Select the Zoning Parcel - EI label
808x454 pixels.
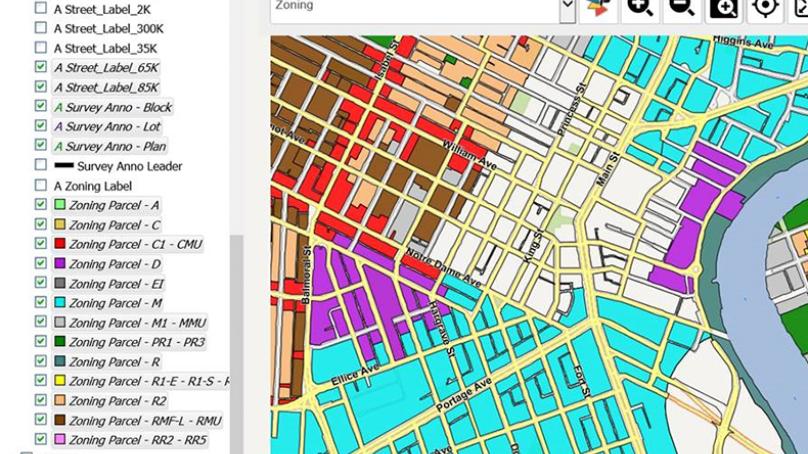[116, 284]
